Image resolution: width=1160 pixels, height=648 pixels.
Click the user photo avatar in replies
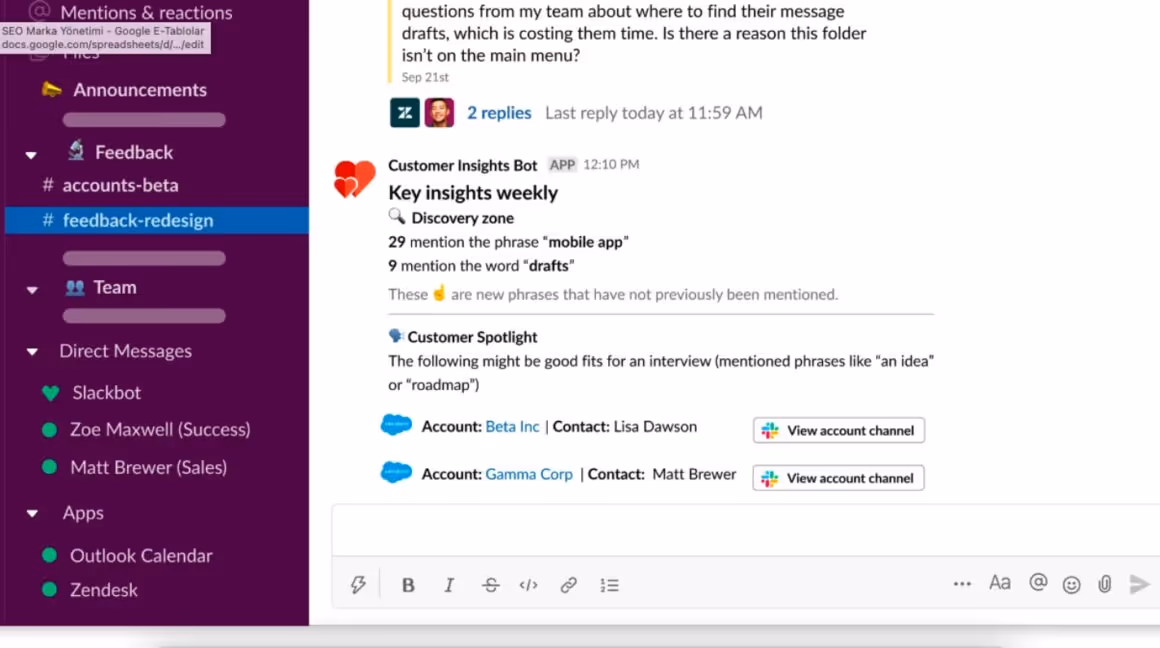pos(439,112)
